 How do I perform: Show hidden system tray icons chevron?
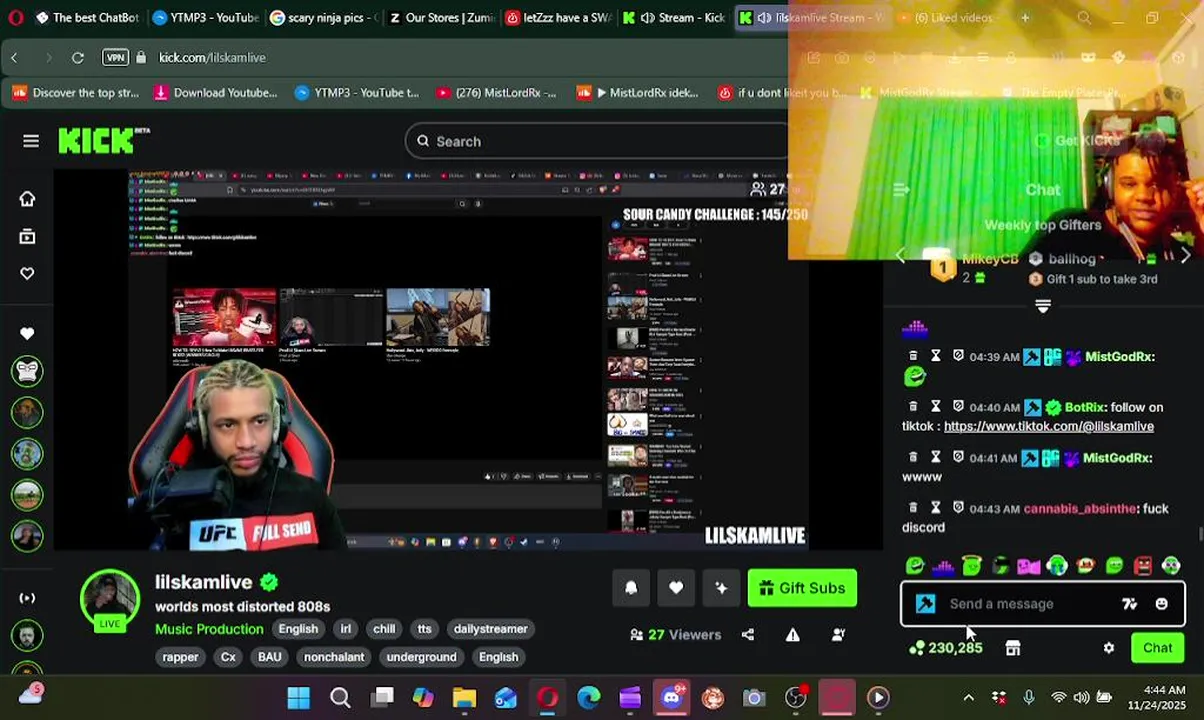click(968, 698)
